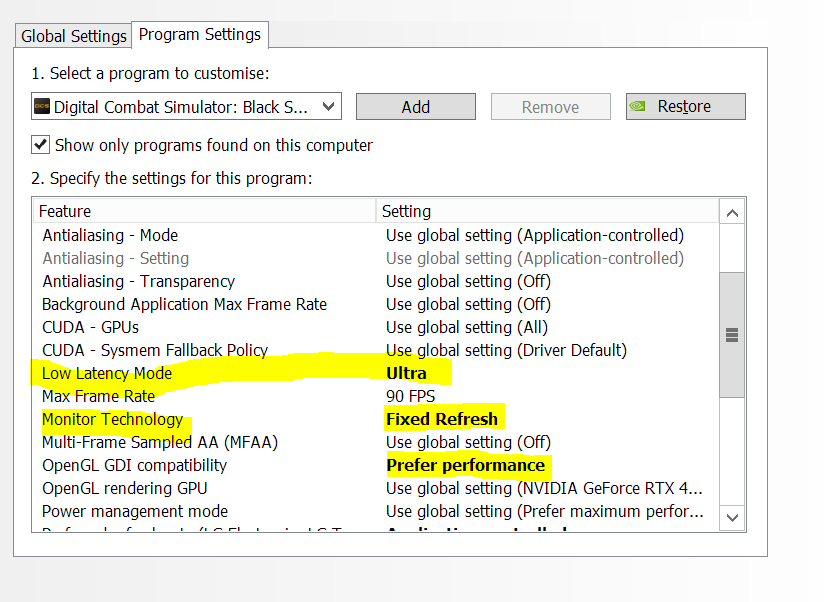Change the Prefer performance setting value

466,465
